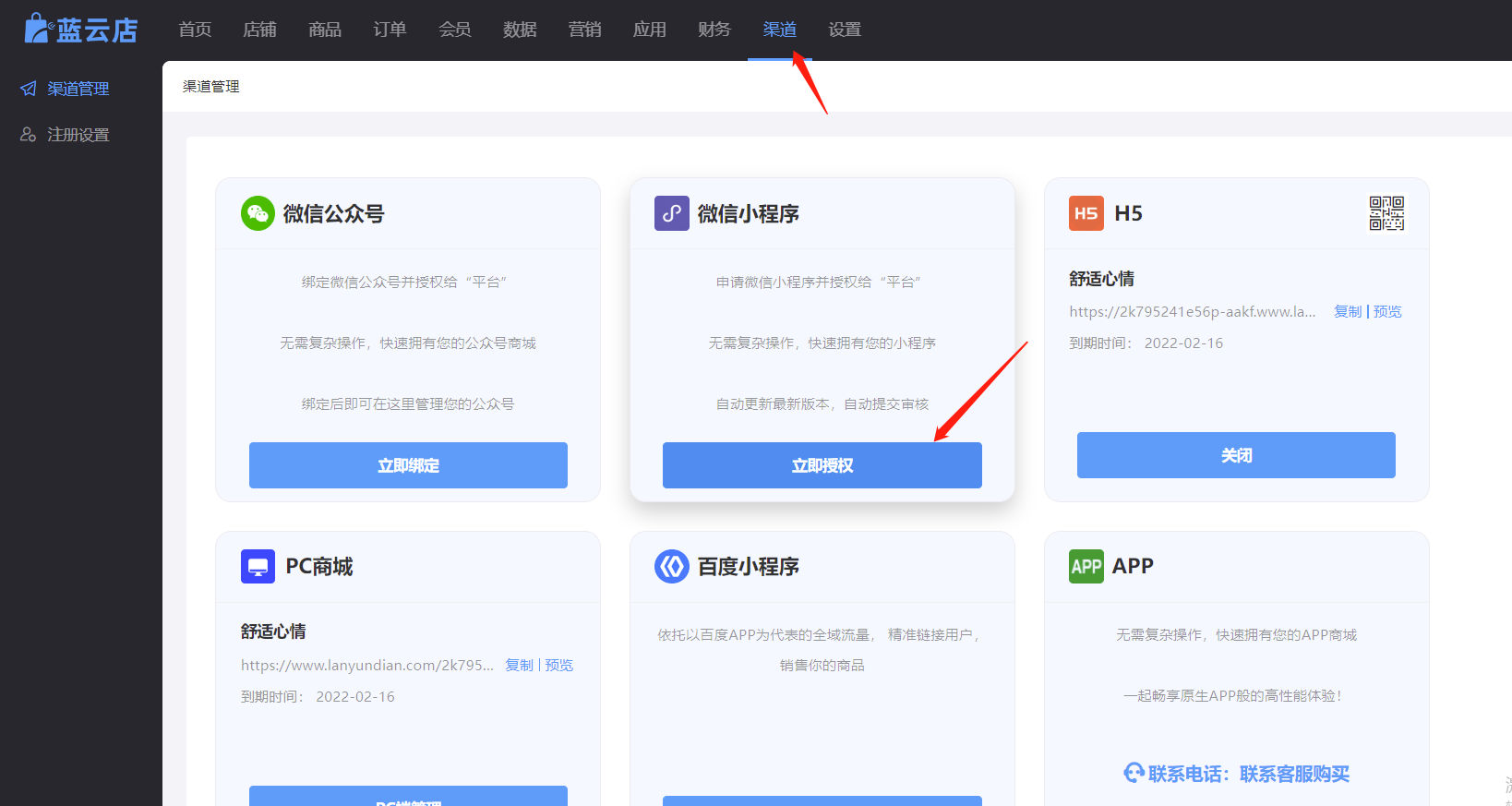The width and height of the screenshot is (1512, 806).
Task: Copy the PC商城 link
Action: tap(520, 665)
